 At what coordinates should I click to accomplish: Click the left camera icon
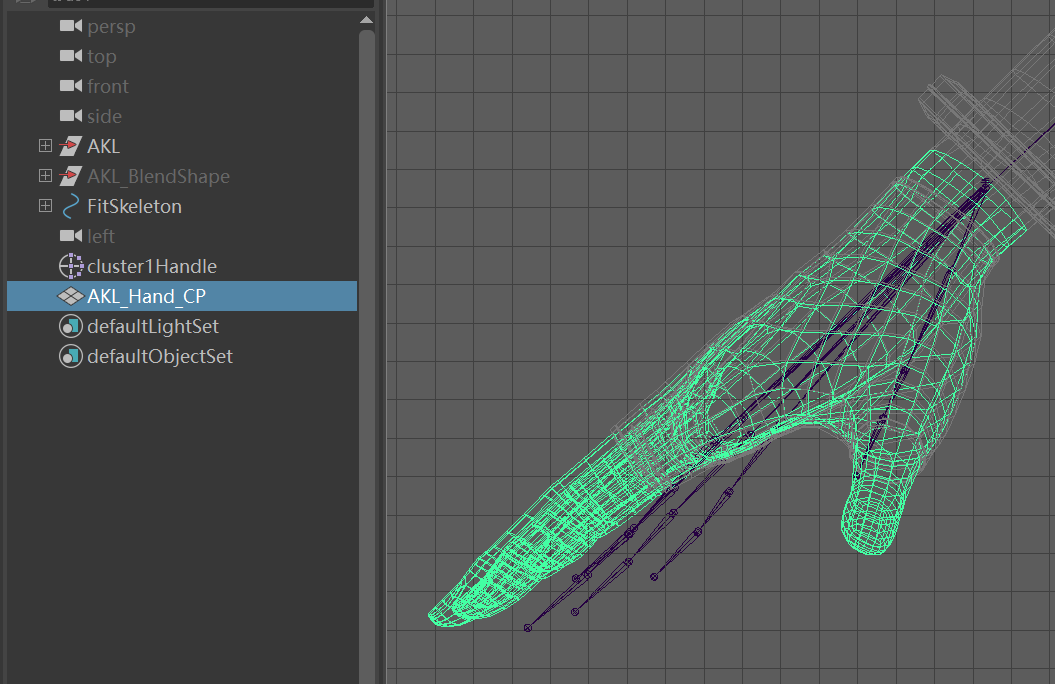tap(70, 236)
